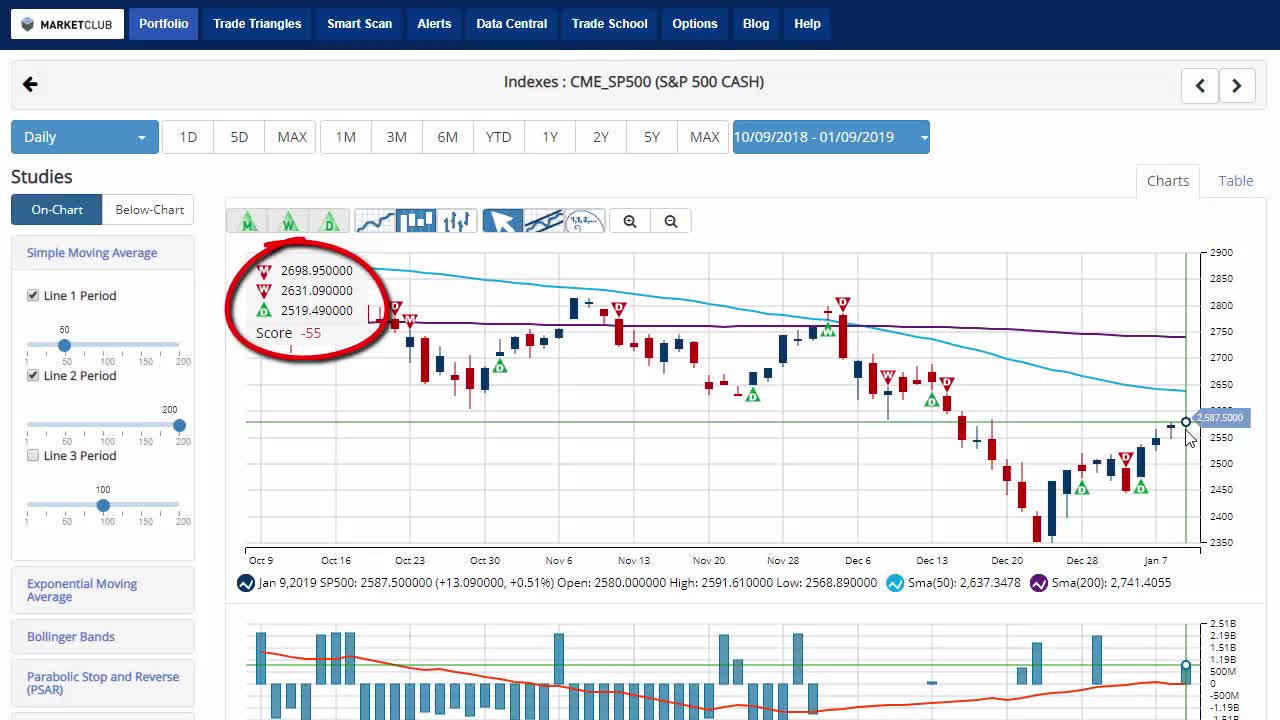Switch to candlestick chart style
The image size is (1280, 720).
coord(416,221)
